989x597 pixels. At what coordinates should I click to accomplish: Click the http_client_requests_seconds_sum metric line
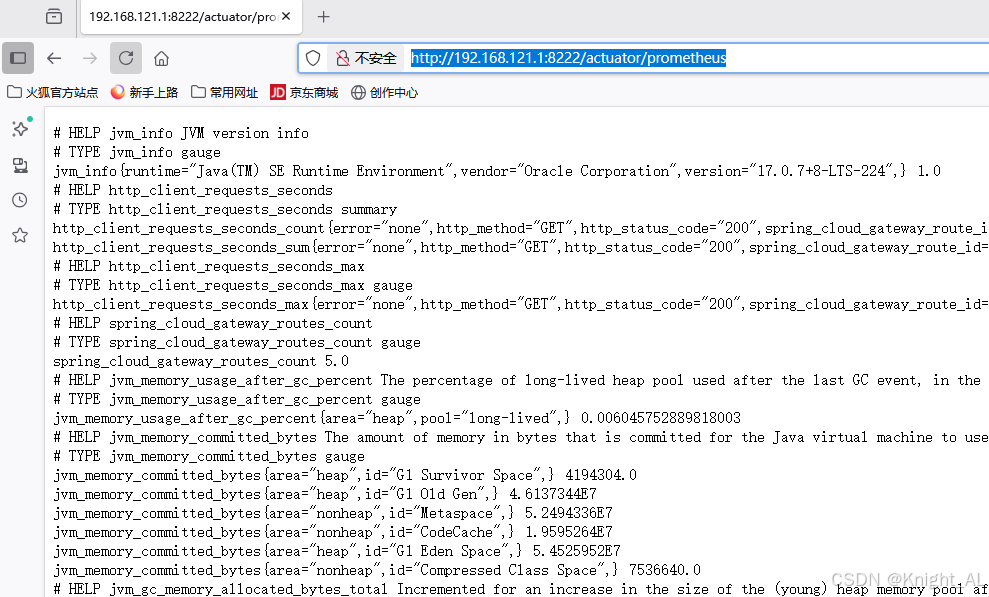pos(521,247)
